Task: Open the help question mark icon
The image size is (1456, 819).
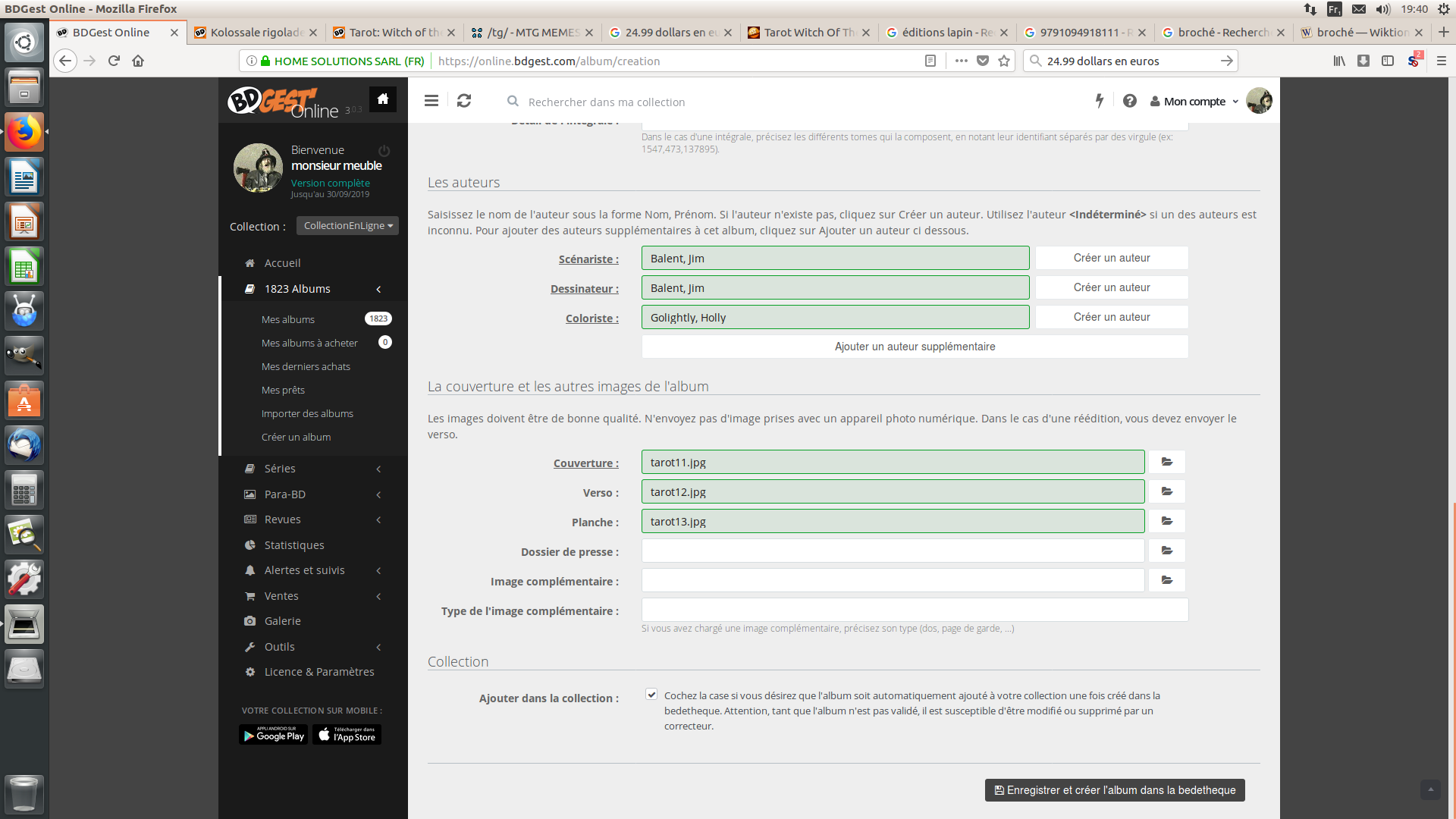Action: coord(1129,101)
